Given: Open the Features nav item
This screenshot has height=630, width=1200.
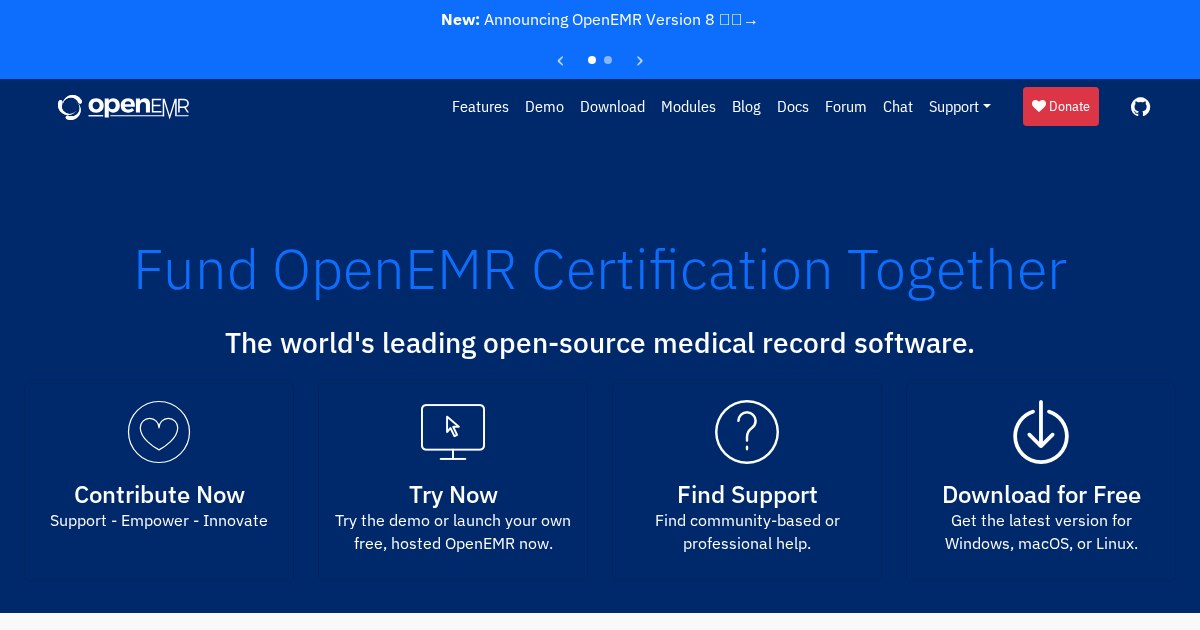Looking at the screenshot, I should tap(480, 107).
